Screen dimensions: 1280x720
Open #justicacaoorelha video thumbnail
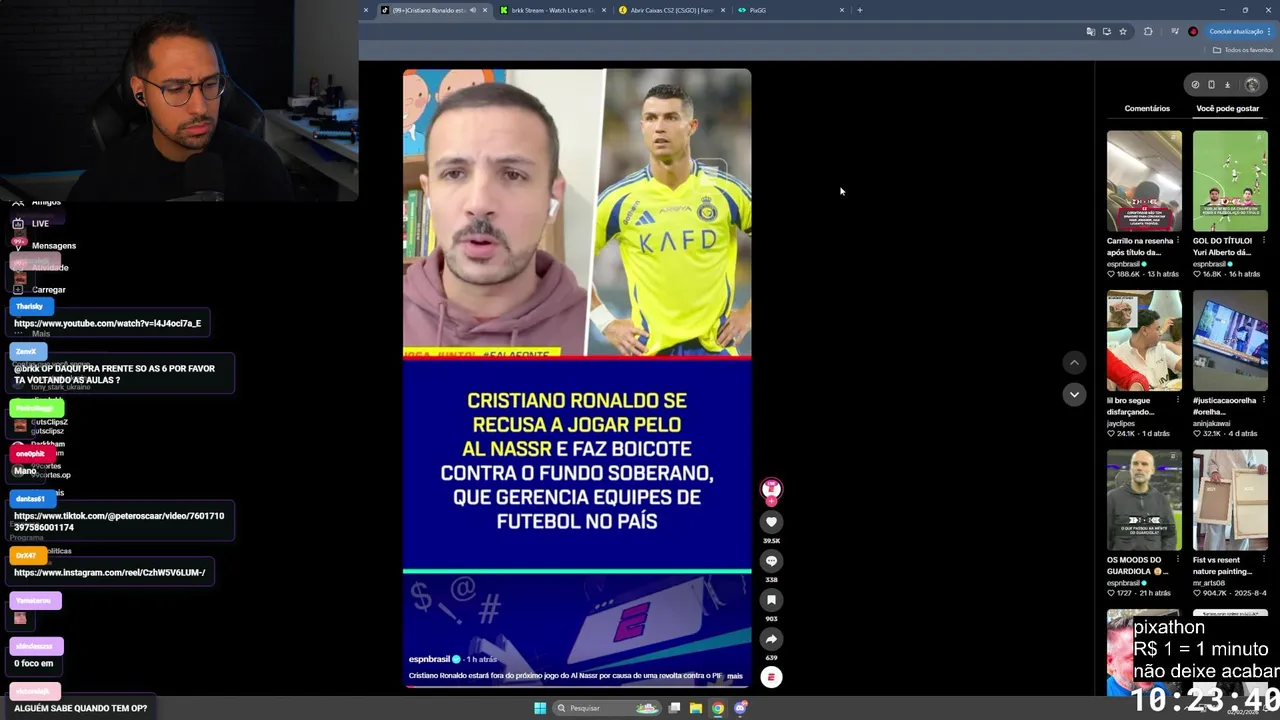click(1230, 341)
